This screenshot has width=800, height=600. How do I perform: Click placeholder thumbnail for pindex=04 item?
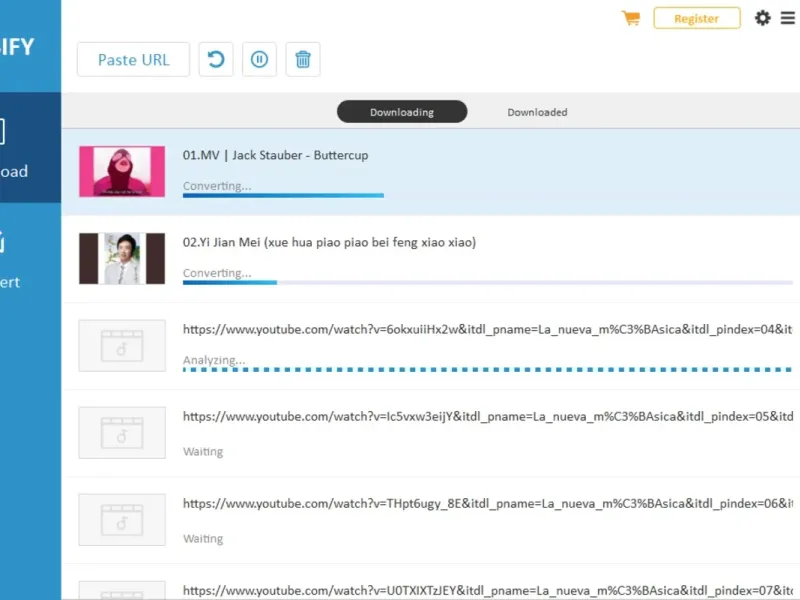coord(122,346)
